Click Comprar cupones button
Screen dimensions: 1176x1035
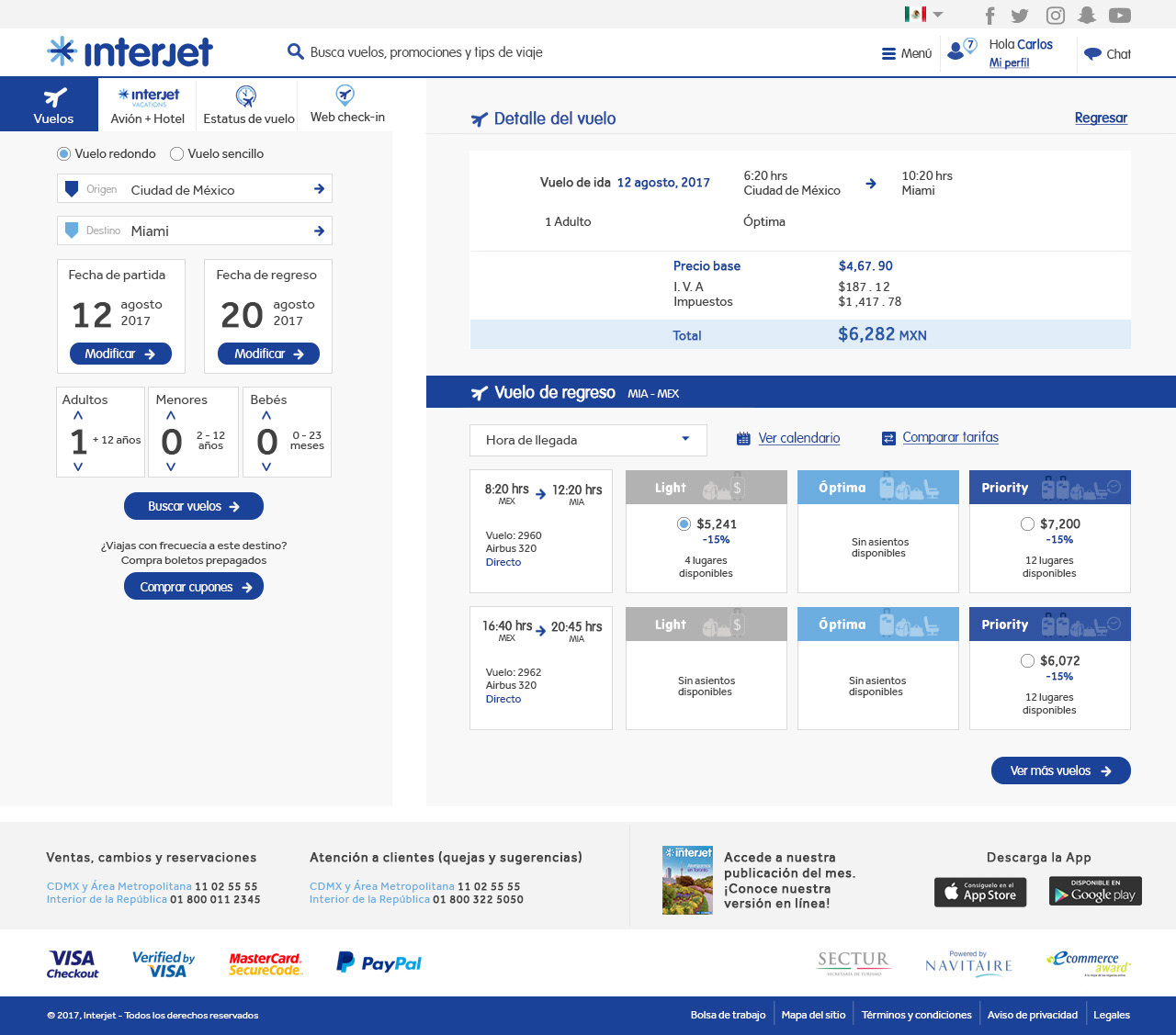[194, 586]
